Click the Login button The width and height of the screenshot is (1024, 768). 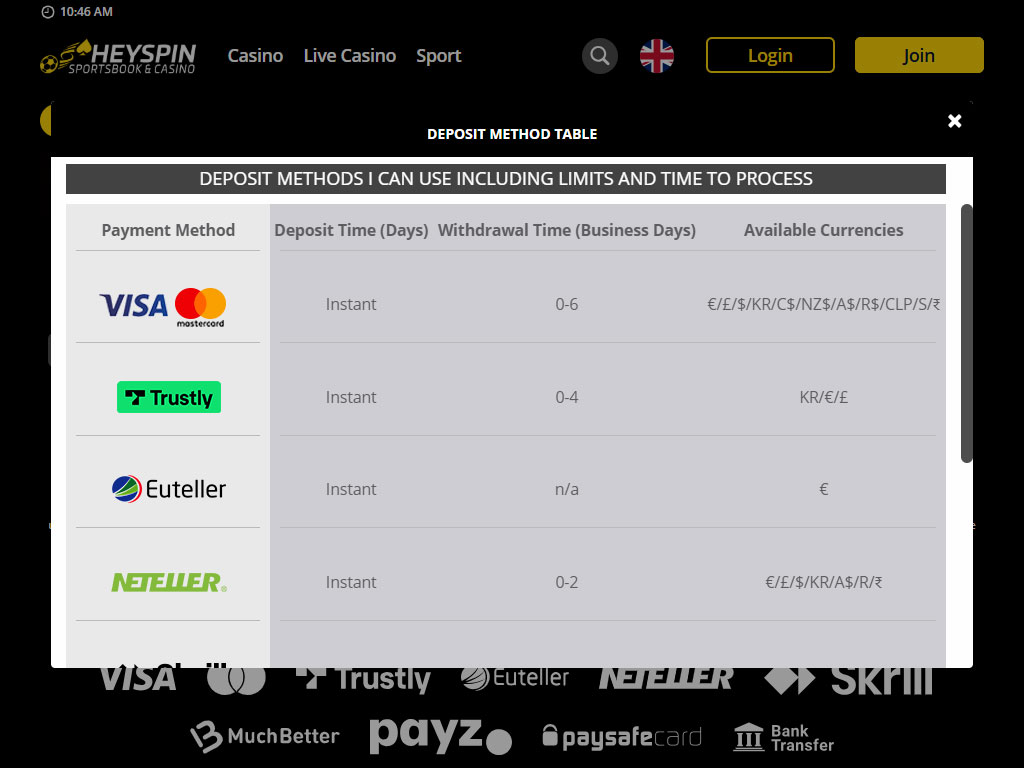click(x=770, y=55)
